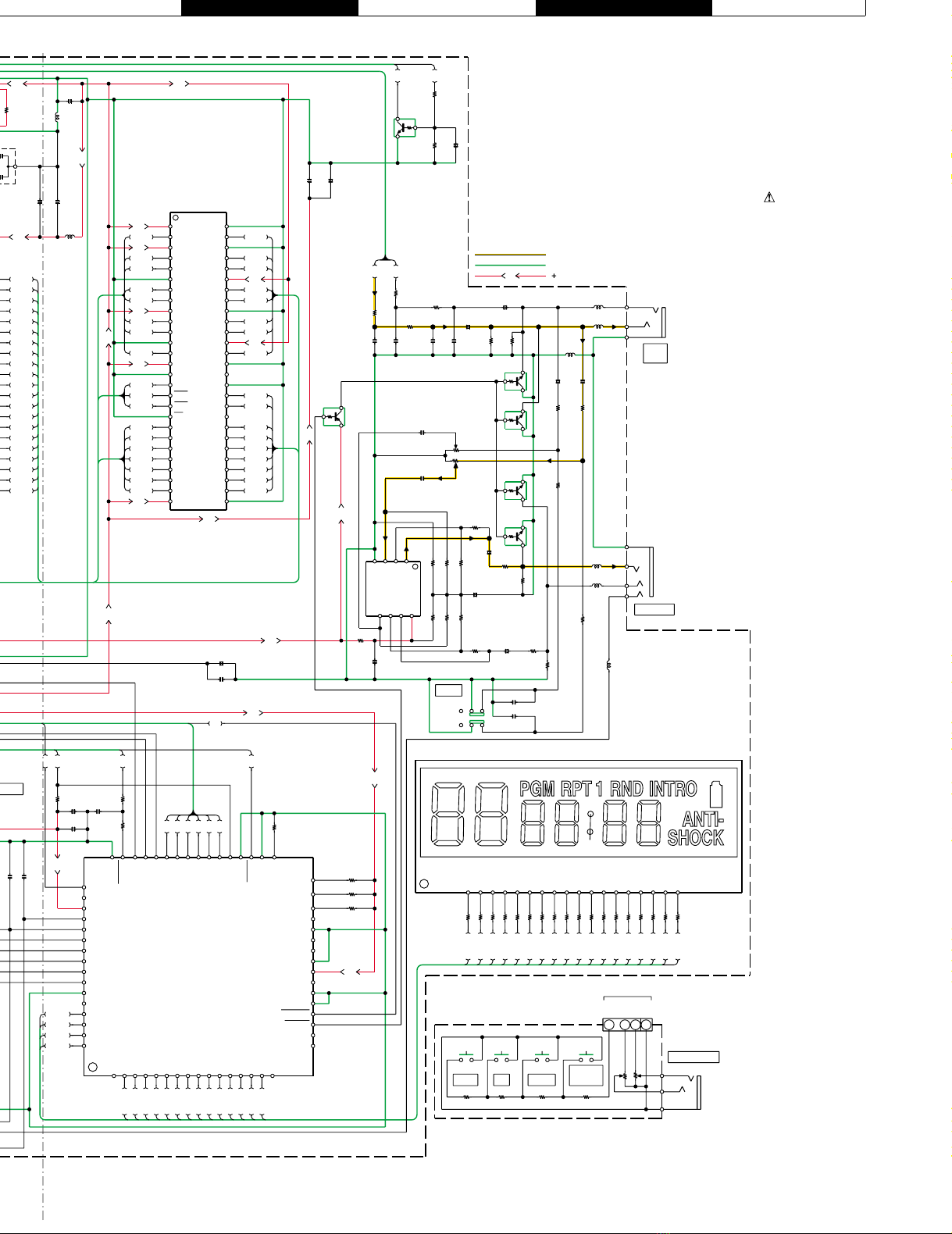Click the transistor at the very top
This screenshot has width=952, height=1234.
[x=405, y=127]
